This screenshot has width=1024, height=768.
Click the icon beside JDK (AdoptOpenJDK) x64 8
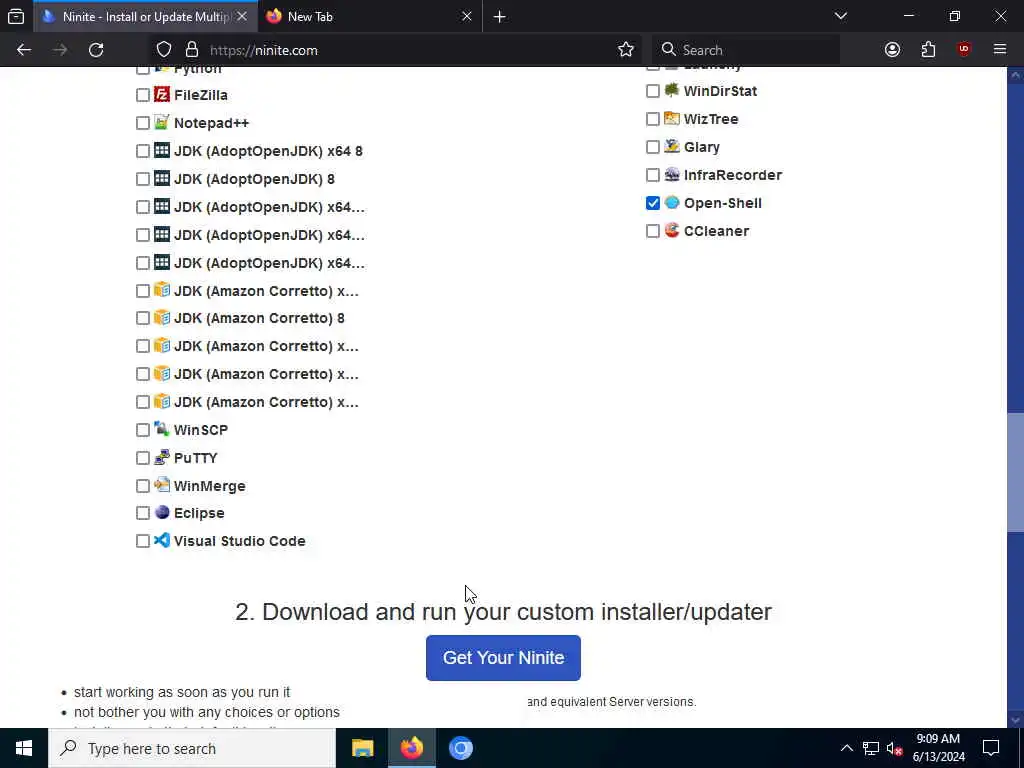click(x=162, y=150)
